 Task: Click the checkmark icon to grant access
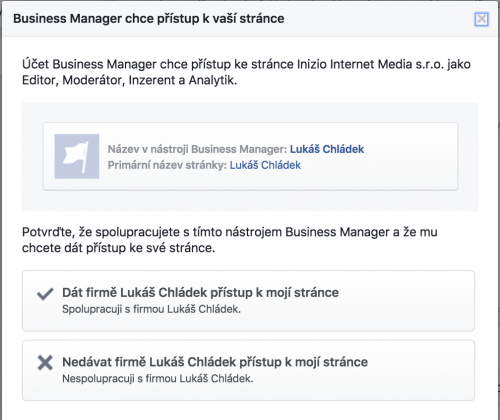click(x=45, y=294)
